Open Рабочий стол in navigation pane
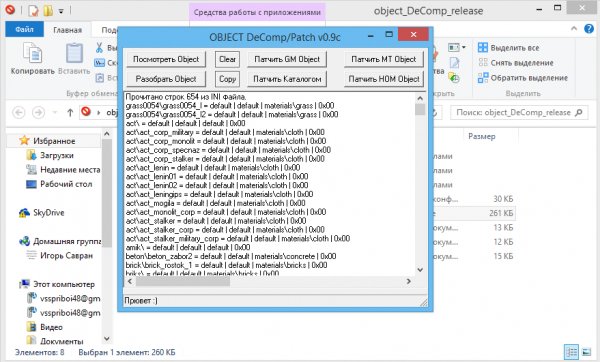 coord(59,184)
